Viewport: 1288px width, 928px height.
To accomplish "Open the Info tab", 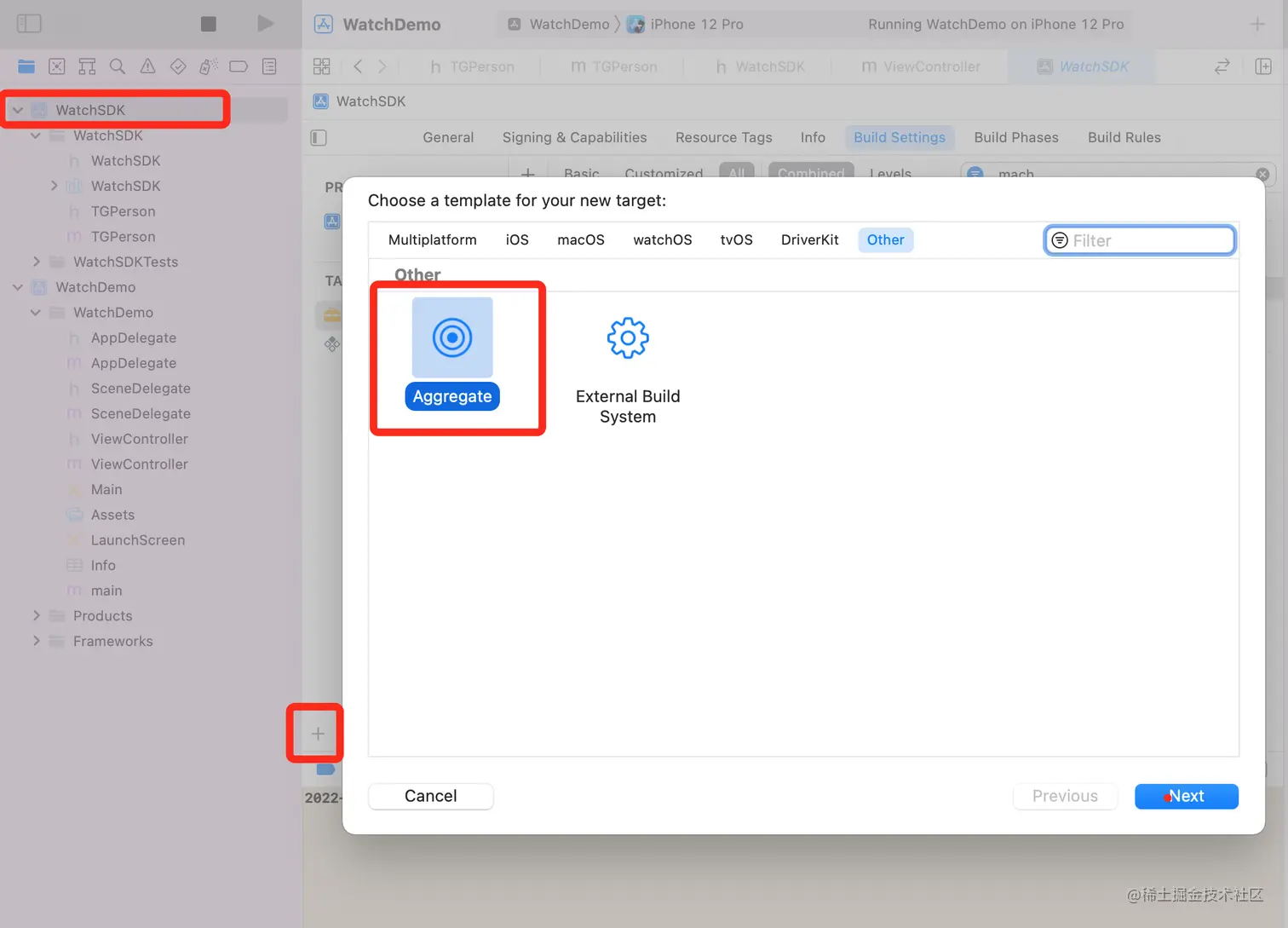I will (813, 137).
